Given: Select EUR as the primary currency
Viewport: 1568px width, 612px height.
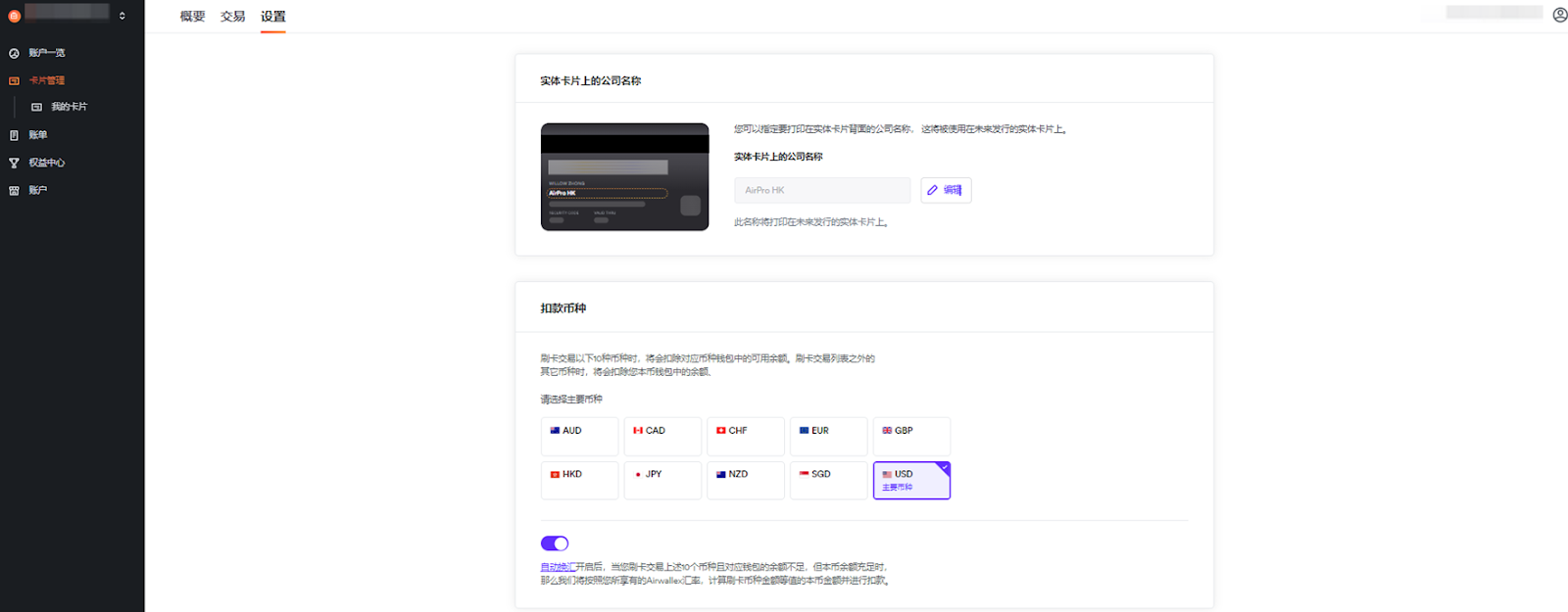Looking at the screenshot, I should point(829,437).
